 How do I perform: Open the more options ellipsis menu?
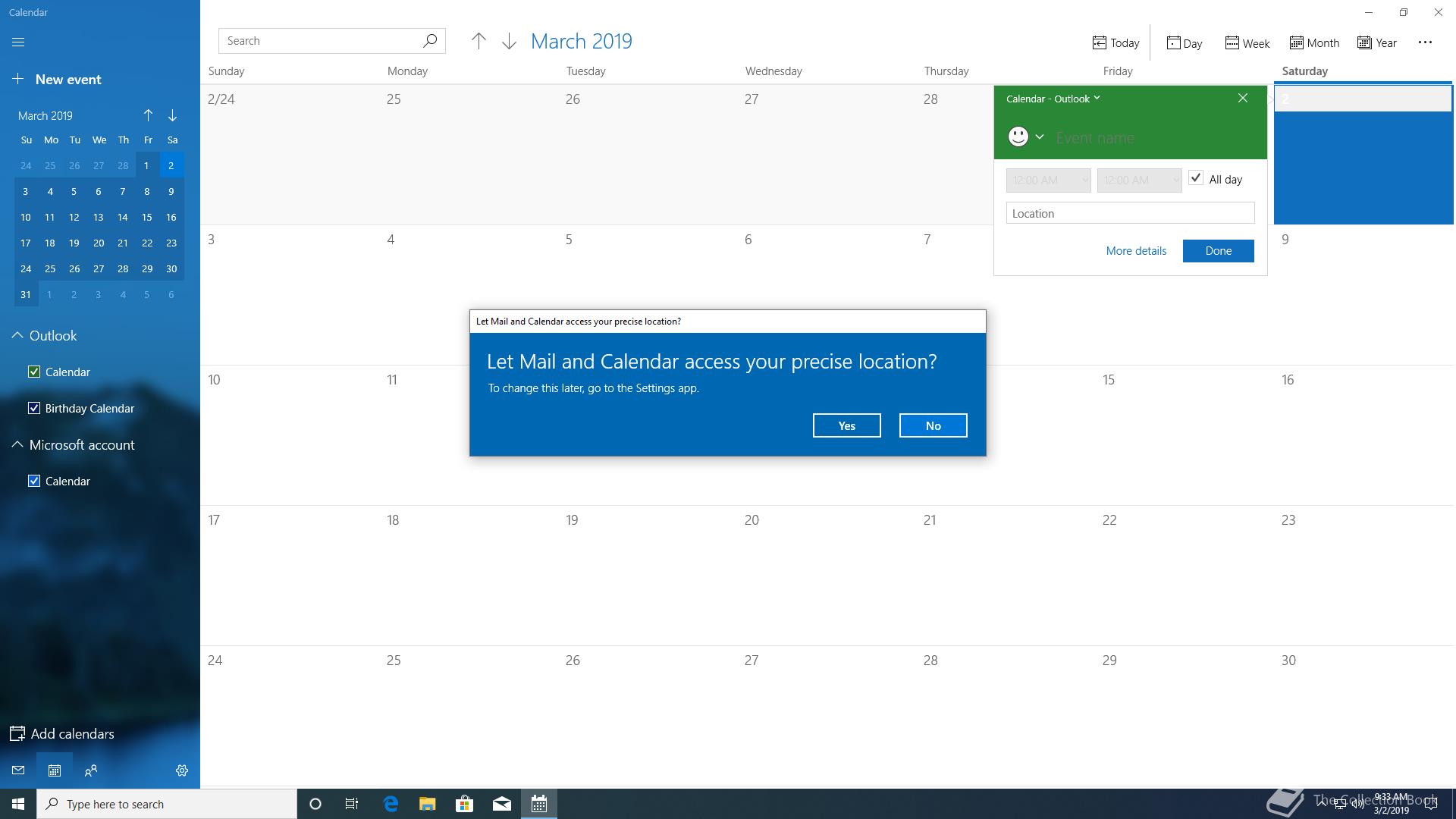pos(1425,42)
